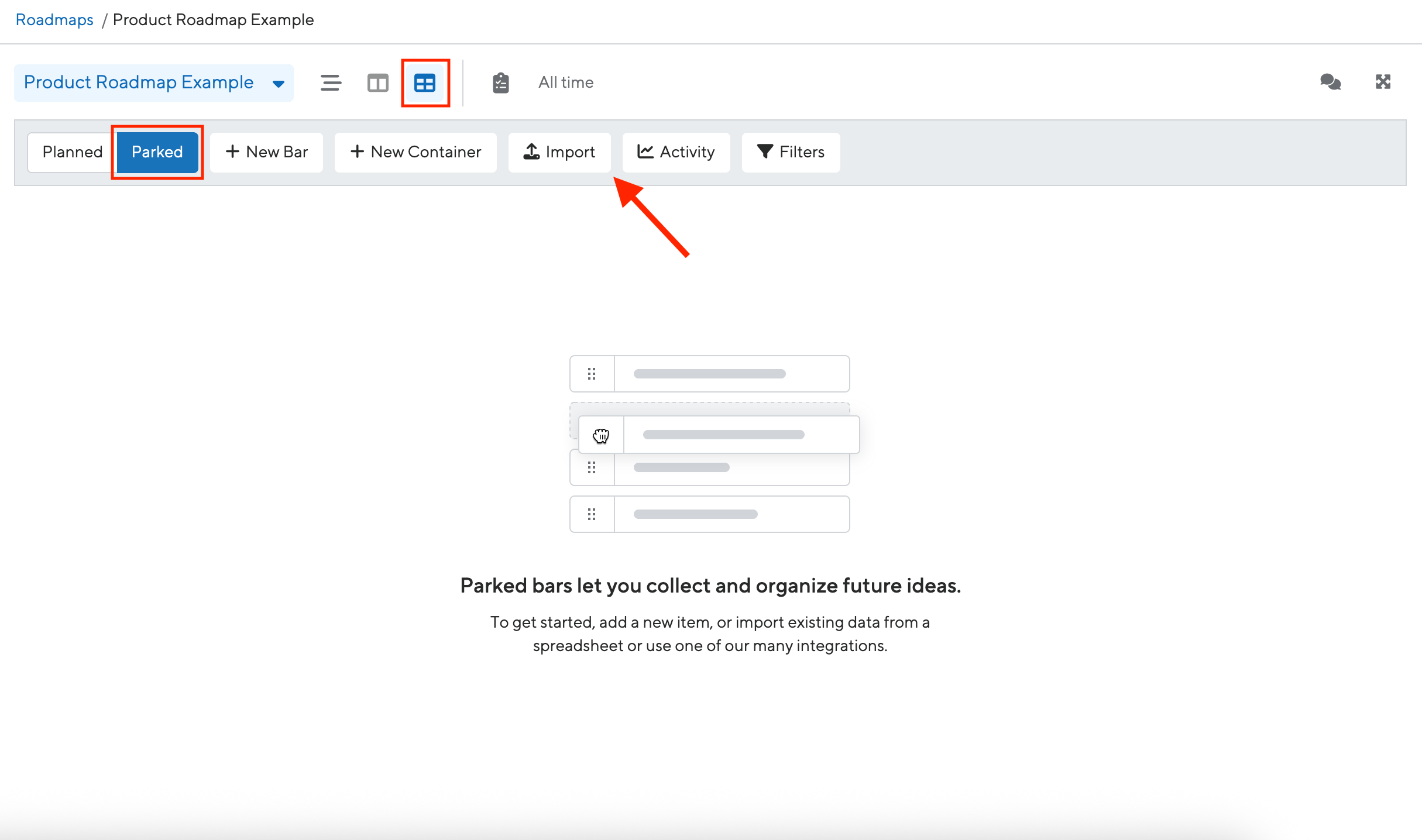Click the drag handle of top placeholder row
Viewport: 1422px width, 840px height.
pos(592,374)
